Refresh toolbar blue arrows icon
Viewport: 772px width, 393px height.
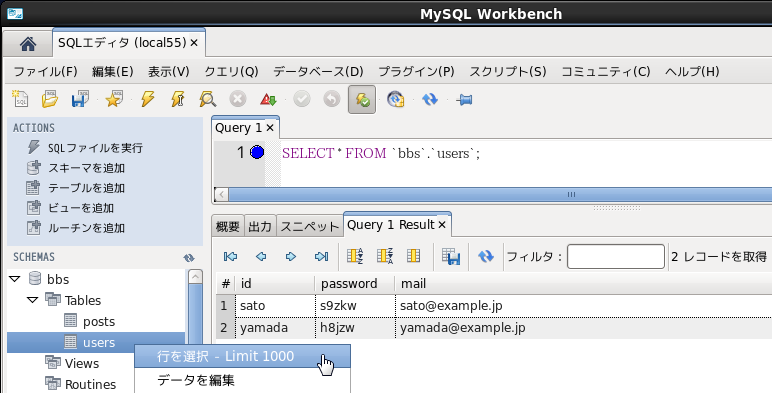[430, 99]
